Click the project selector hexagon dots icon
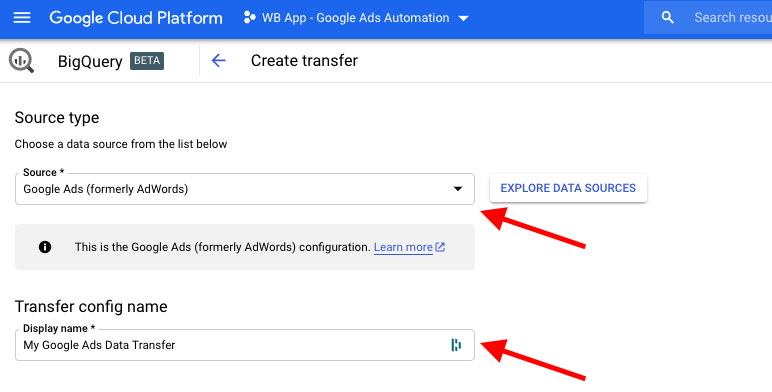The image size is (772, 392). click(250, 18)
